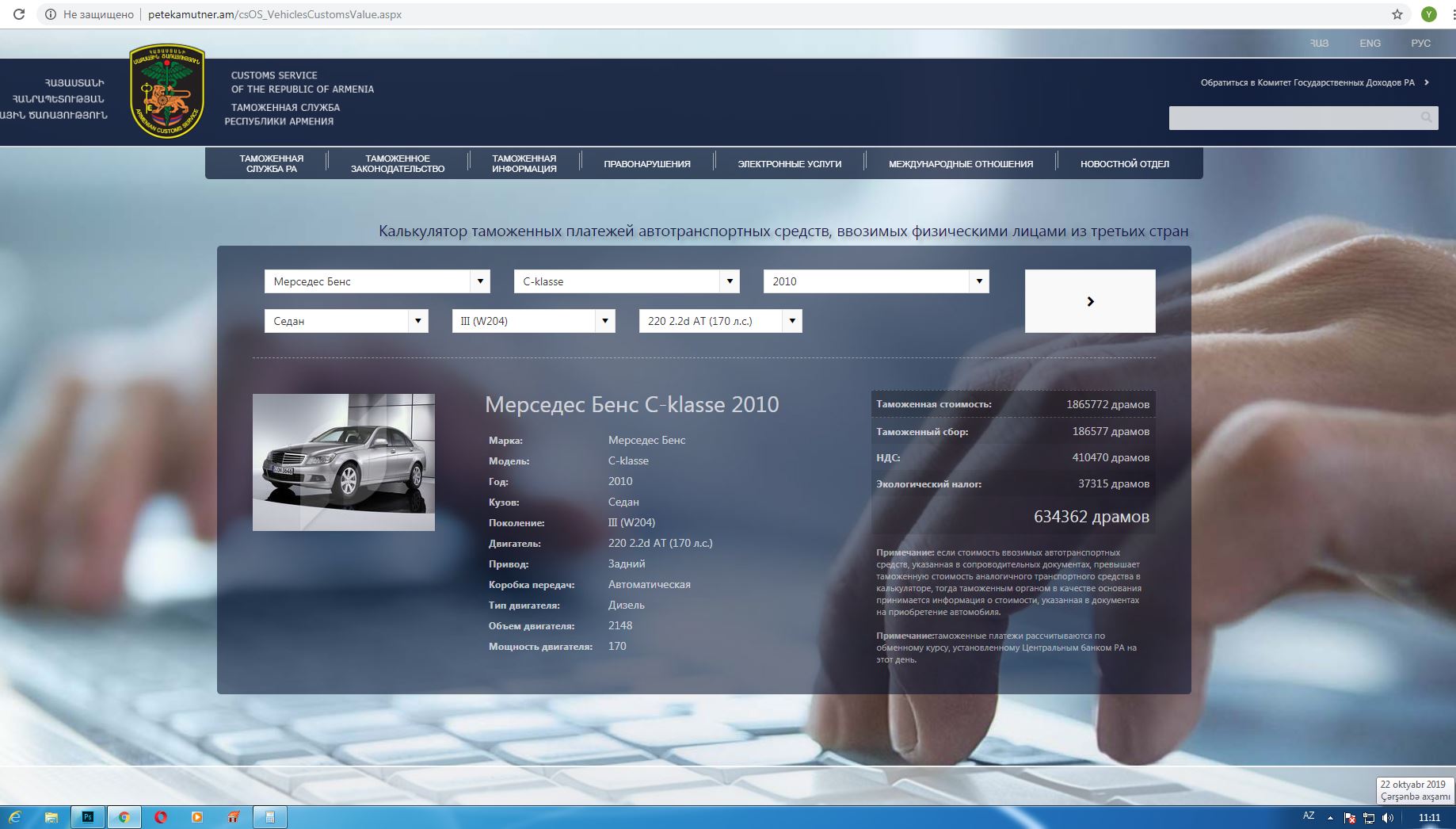Click Коробка передач value Автоматическая
This screenshot has width=1456, height=829.
click(650, 584)
